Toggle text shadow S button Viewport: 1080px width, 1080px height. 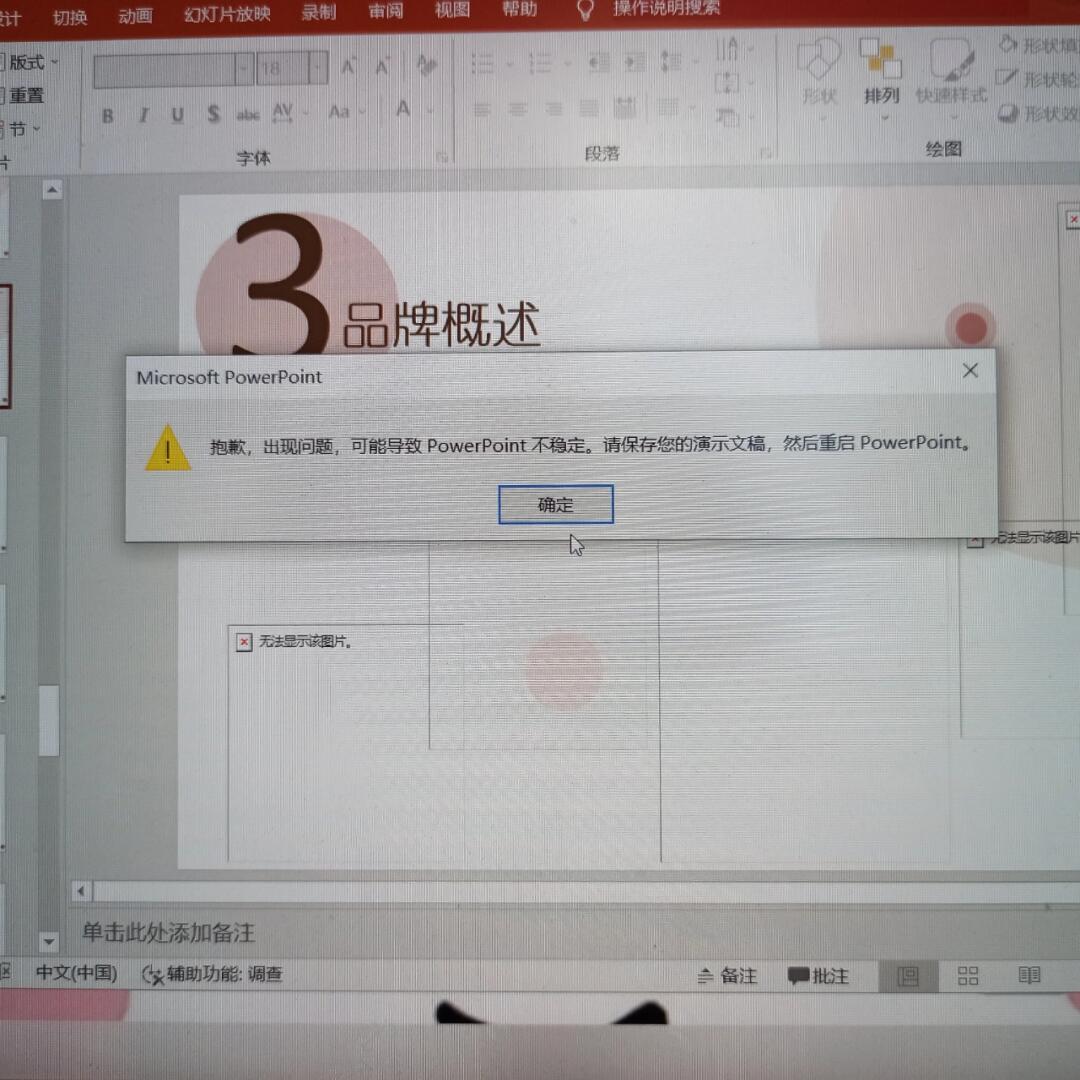point(214,113)
